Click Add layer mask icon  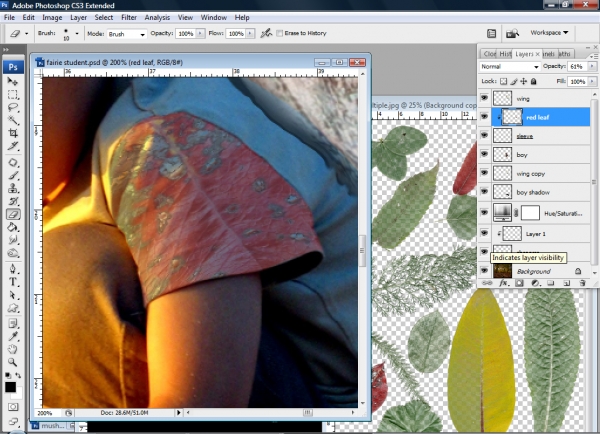519,283
